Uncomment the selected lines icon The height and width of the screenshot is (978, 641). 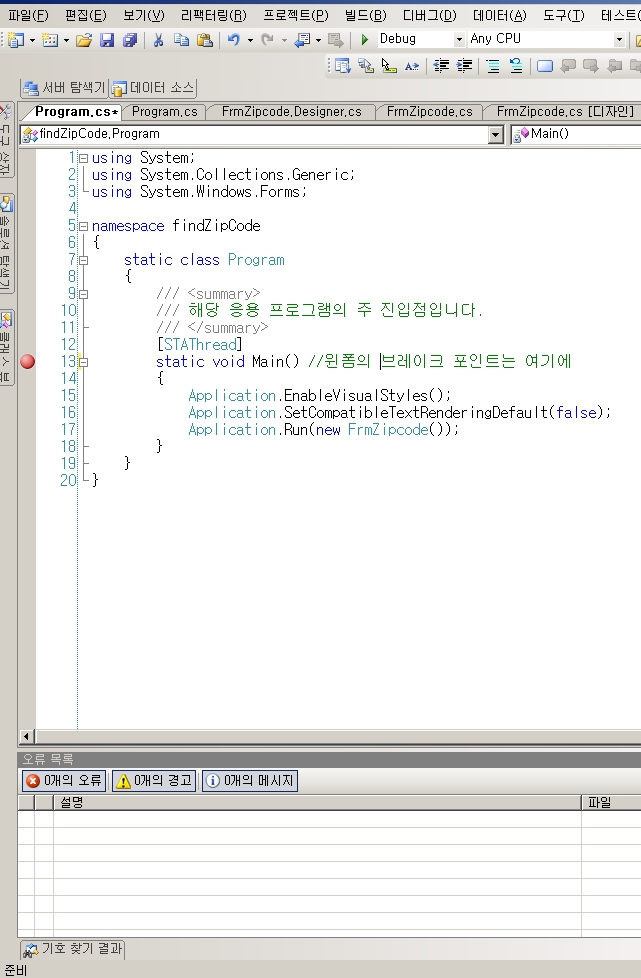click(x=516, y=66)
